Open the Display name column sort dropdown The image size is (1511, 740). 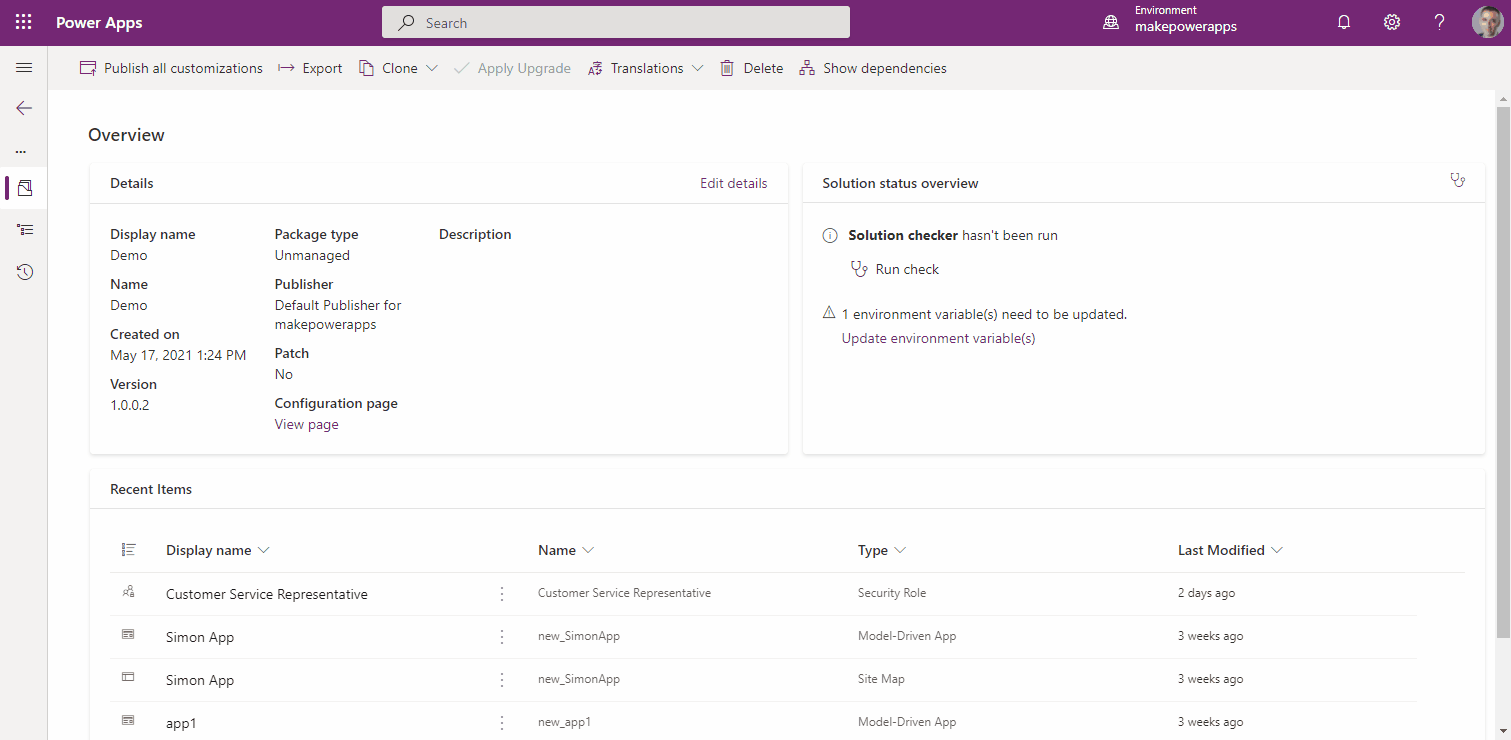click(264, 550)
